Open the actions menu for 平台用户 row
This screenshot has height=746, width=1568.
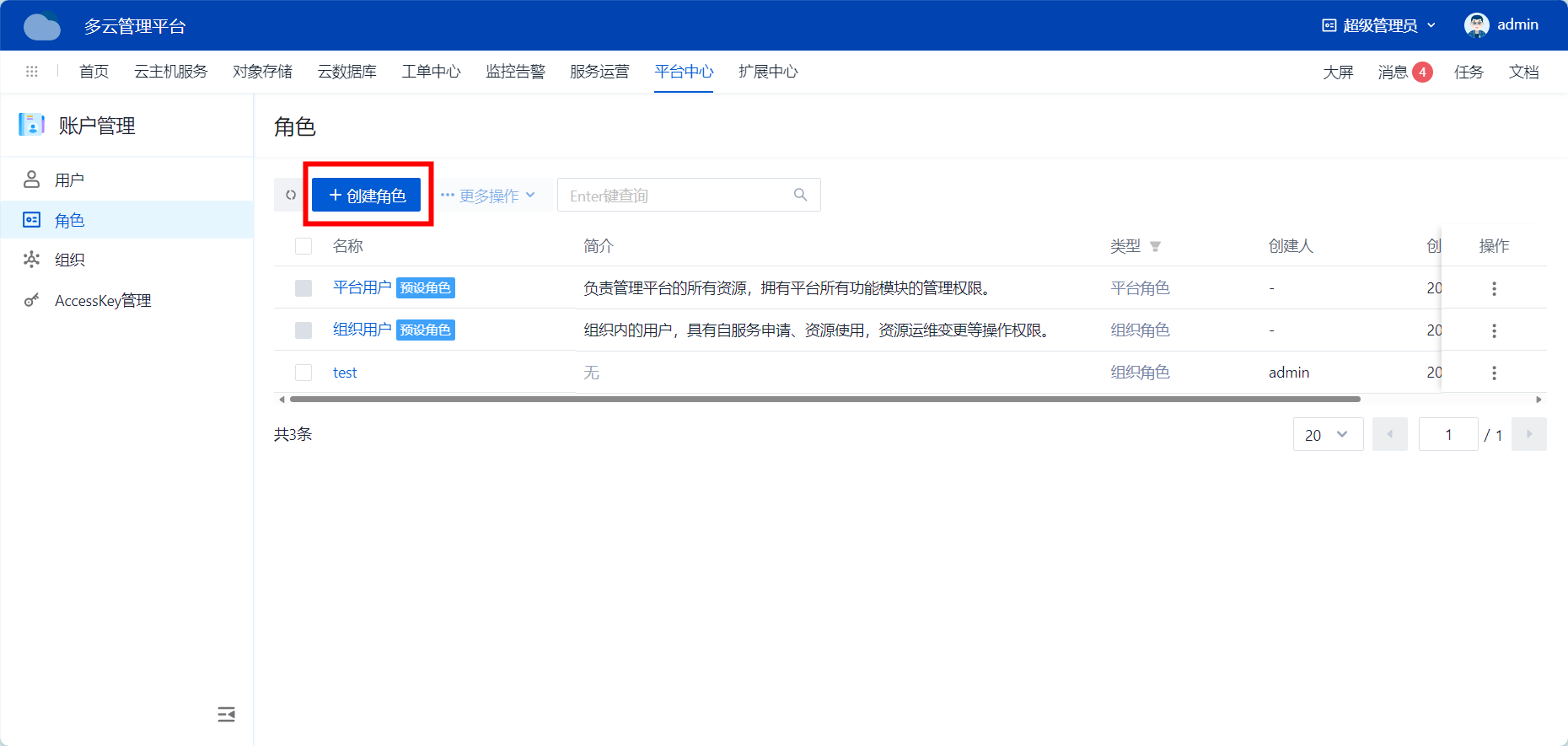point(1494,289)
